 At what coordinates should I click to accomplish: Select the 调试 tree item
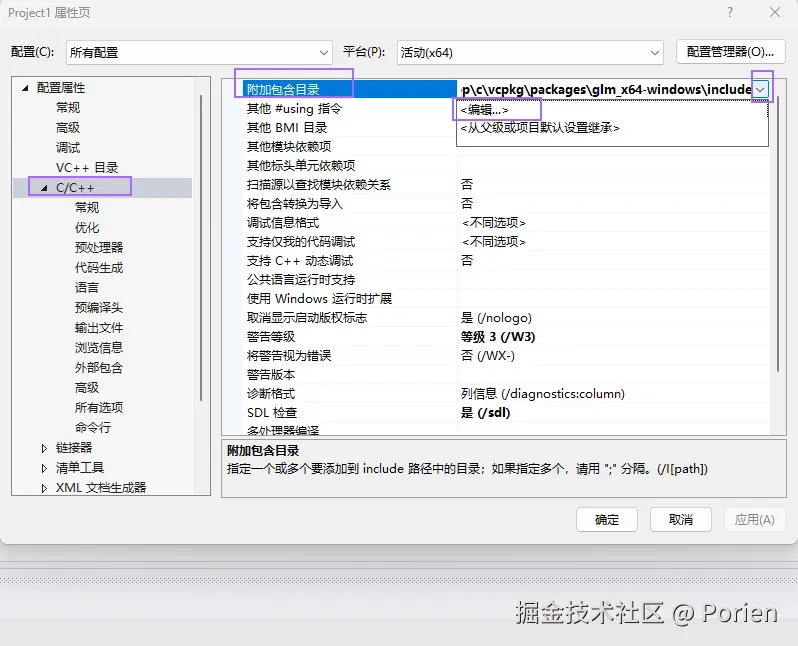[68, 148]
